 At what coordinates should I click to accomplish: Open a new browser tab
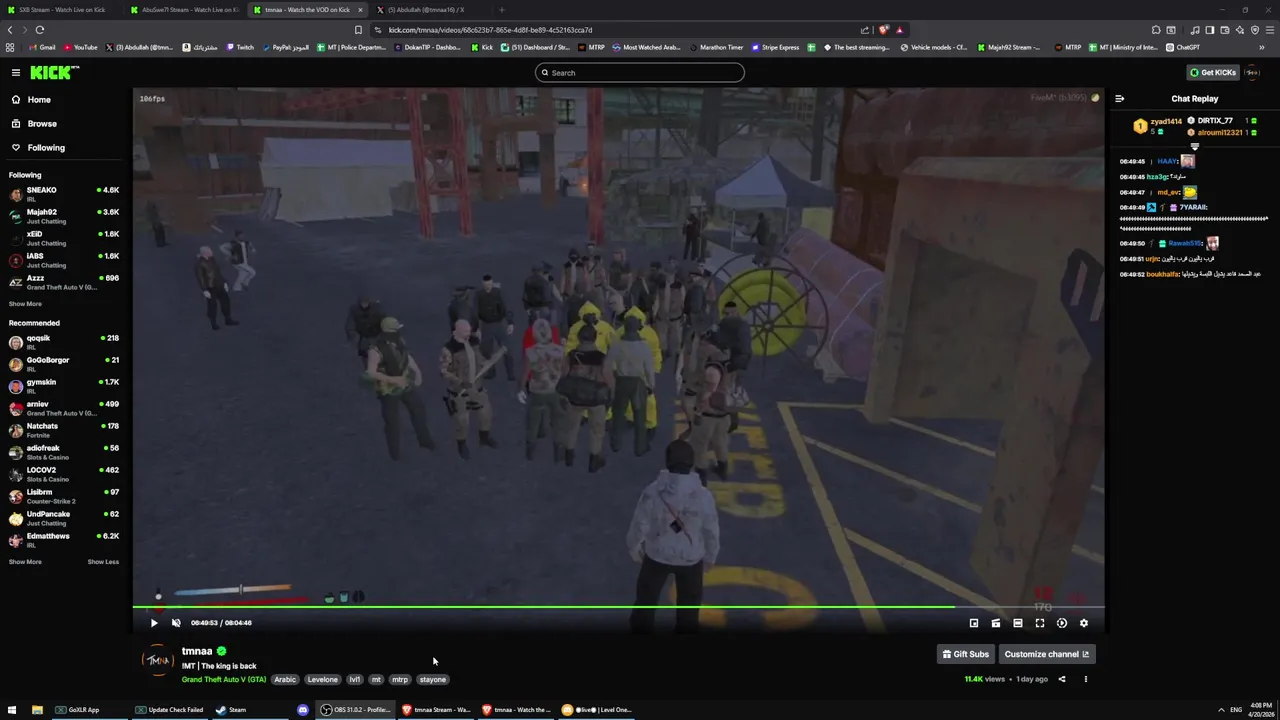[502, 10]
